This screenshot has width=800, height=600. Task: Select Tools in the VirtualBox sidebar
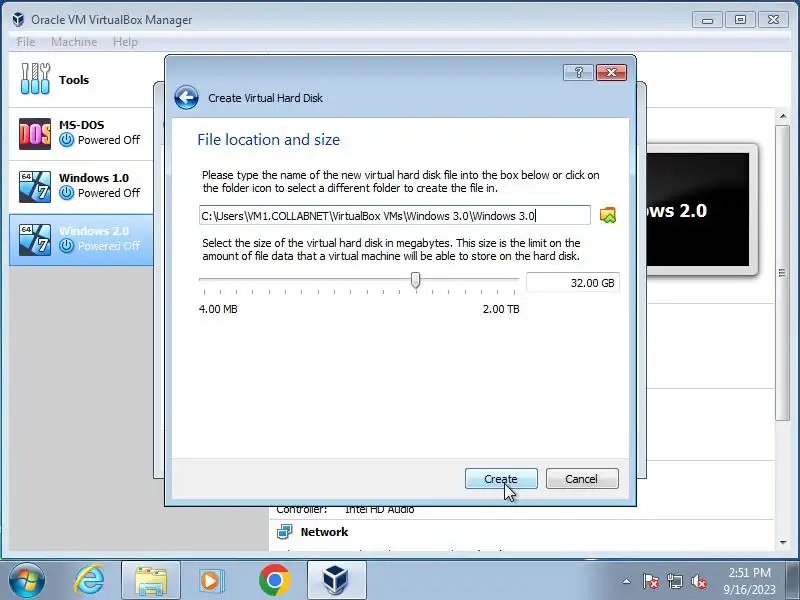click(82, 80)
